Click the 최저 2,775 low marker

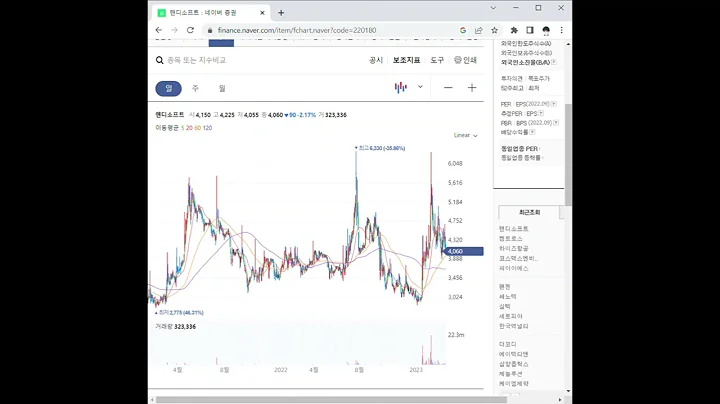tap(180, 313)
